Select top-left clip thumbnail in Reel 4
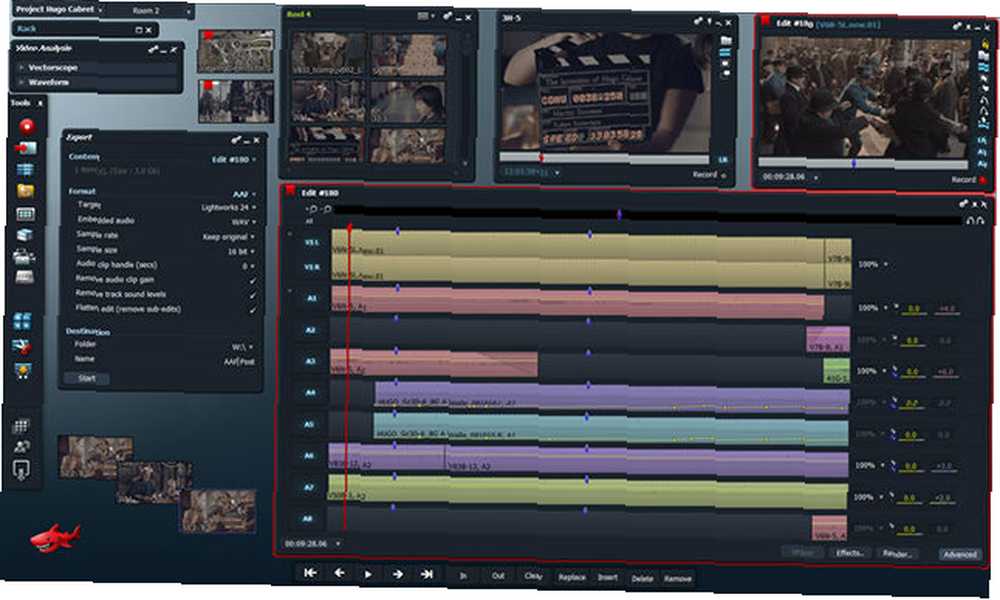The width and height of the screenshot is (1000, 600). pyautogui.click(x=328, y=53)
